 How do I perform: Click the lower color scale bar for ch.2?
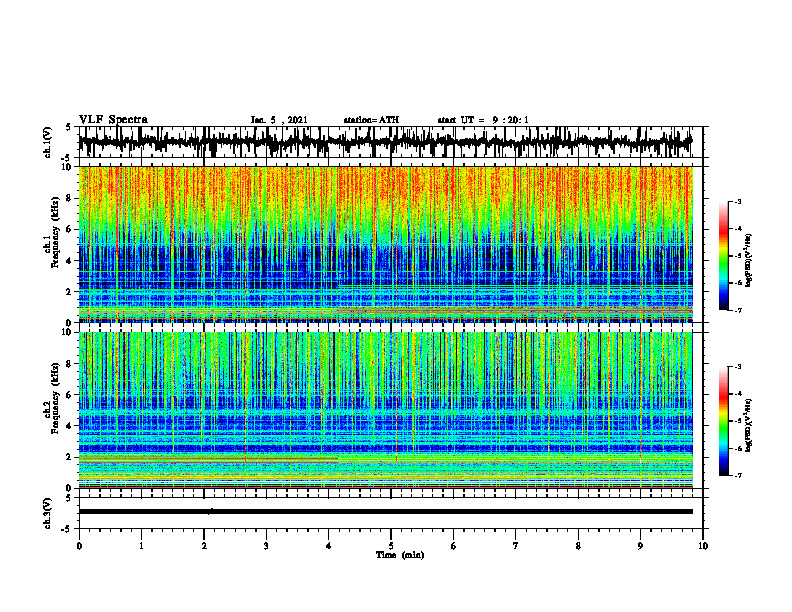pyautogui.click(x=724, y=421)
